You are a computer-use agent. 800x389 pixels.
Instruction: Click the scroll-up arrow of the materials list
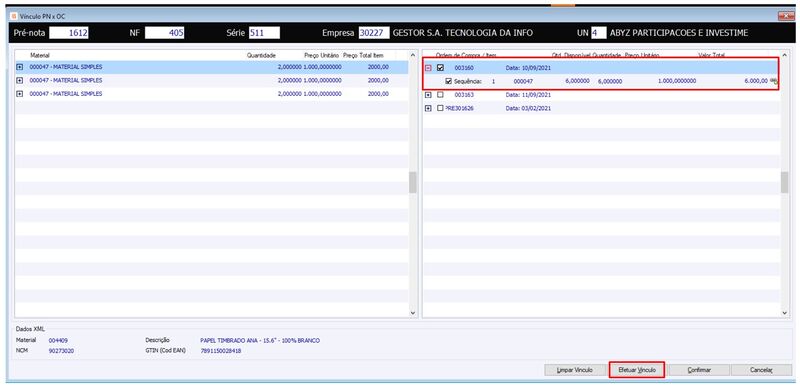click(413, 55)
